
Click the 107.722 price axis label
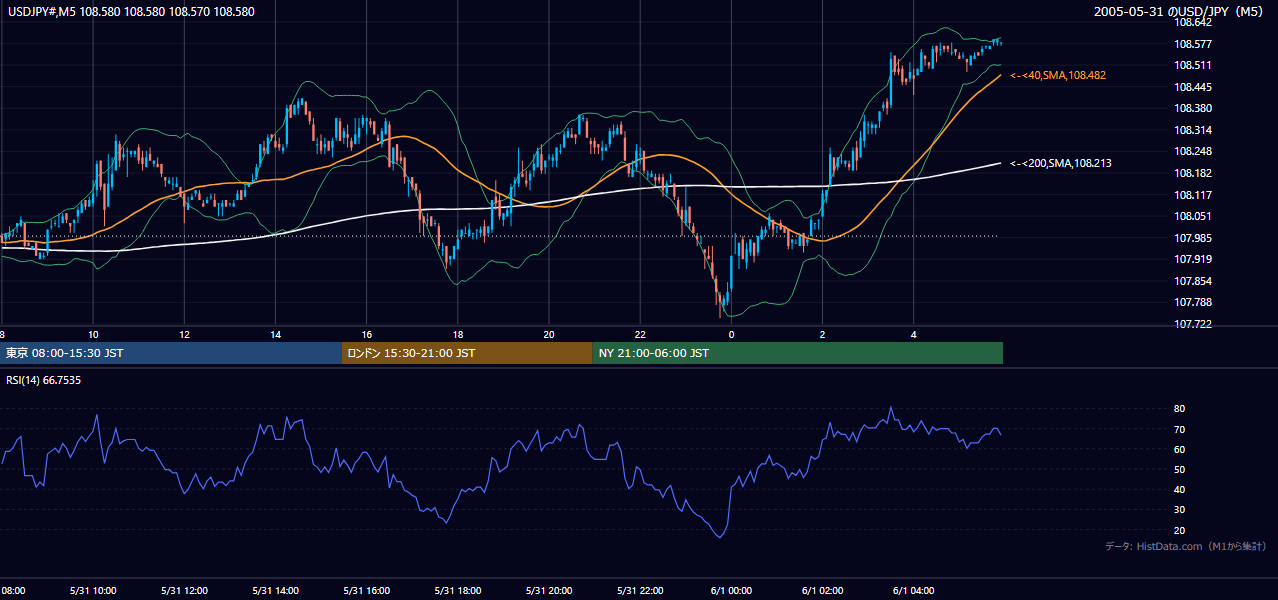pos(1193,324)
